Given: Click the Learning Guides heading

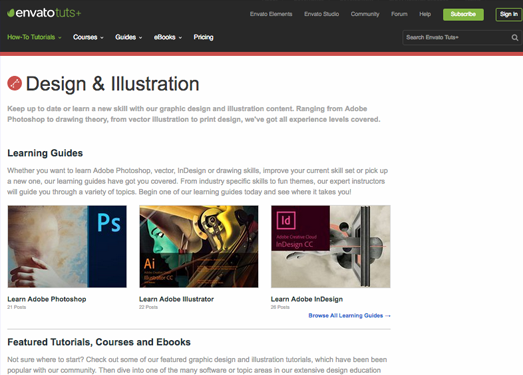Looking at the screenshot, I should [x=45, y=153].
